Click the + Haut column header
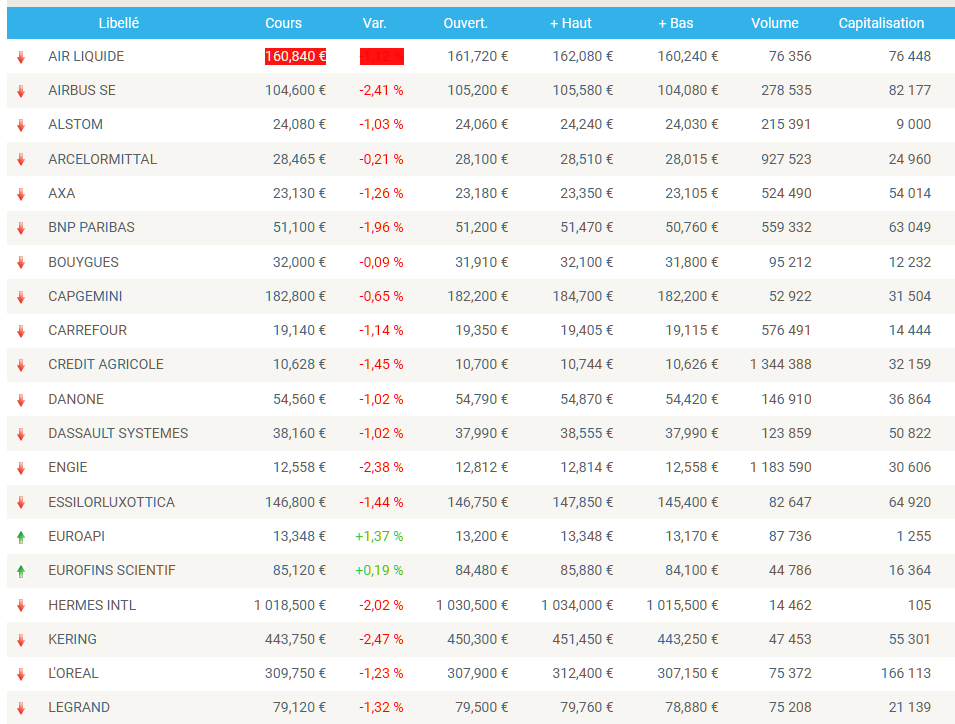The height and width of the screenshot is (724, 955). 571,23
